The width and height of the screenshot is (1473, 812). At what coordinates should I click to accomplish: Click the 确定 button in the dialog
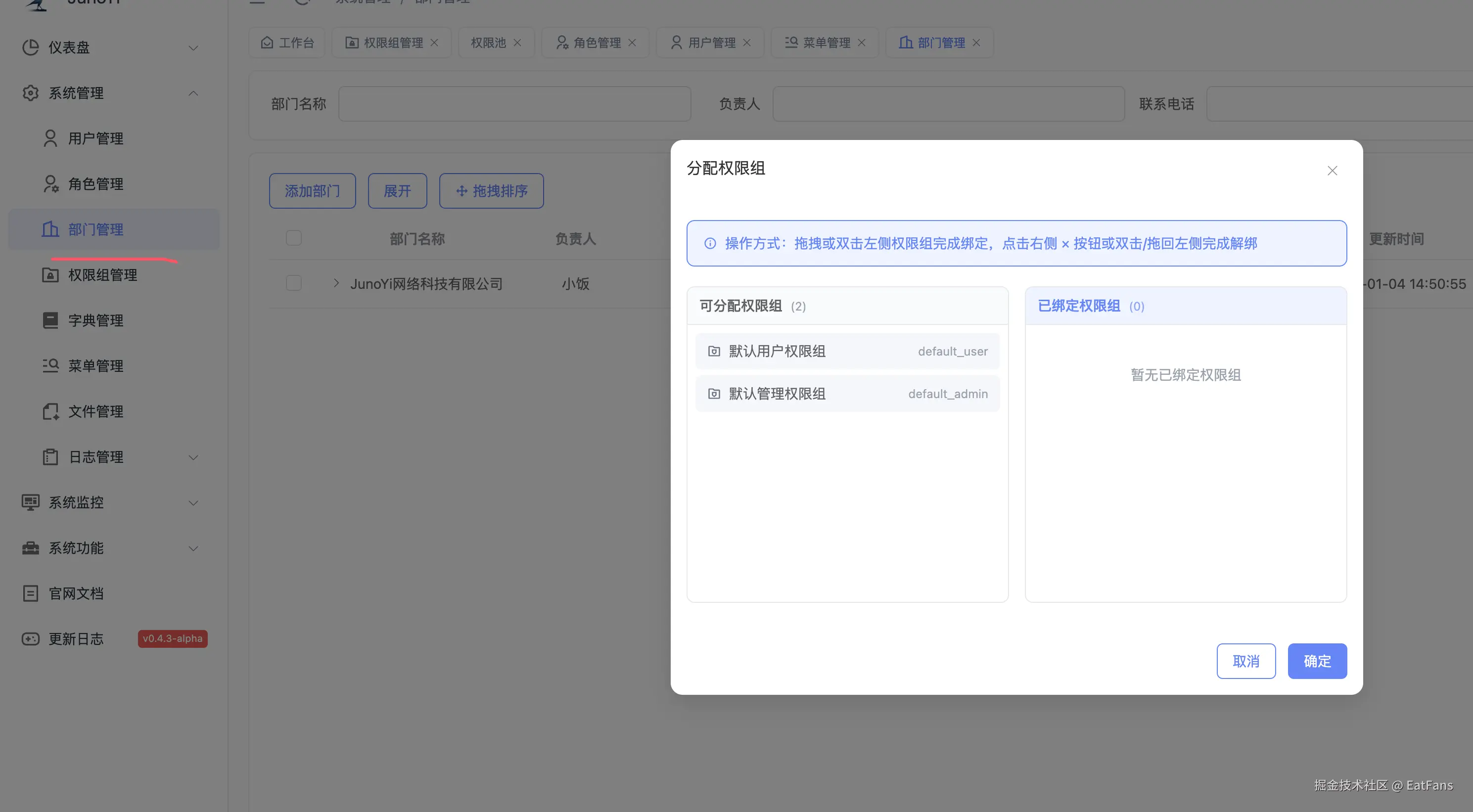[1317, 661]
